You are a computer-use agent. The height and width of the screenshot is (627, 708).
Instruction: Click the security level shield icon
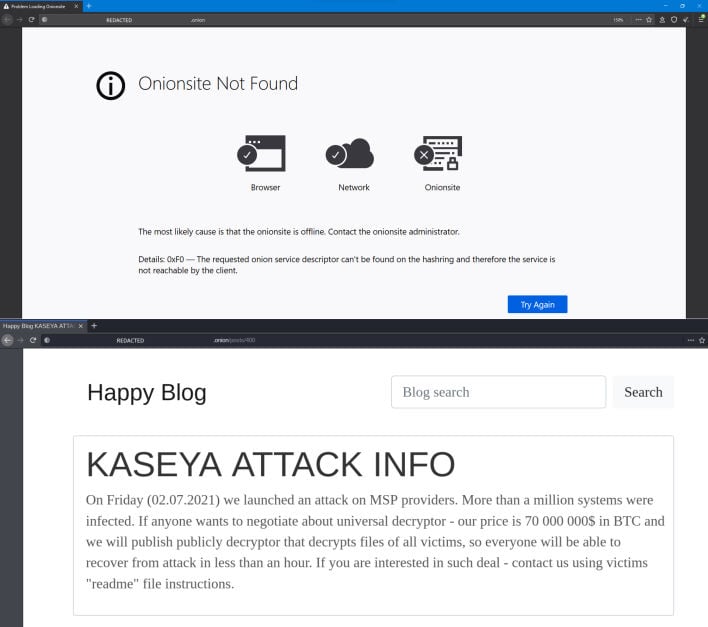tap(674, 19)
